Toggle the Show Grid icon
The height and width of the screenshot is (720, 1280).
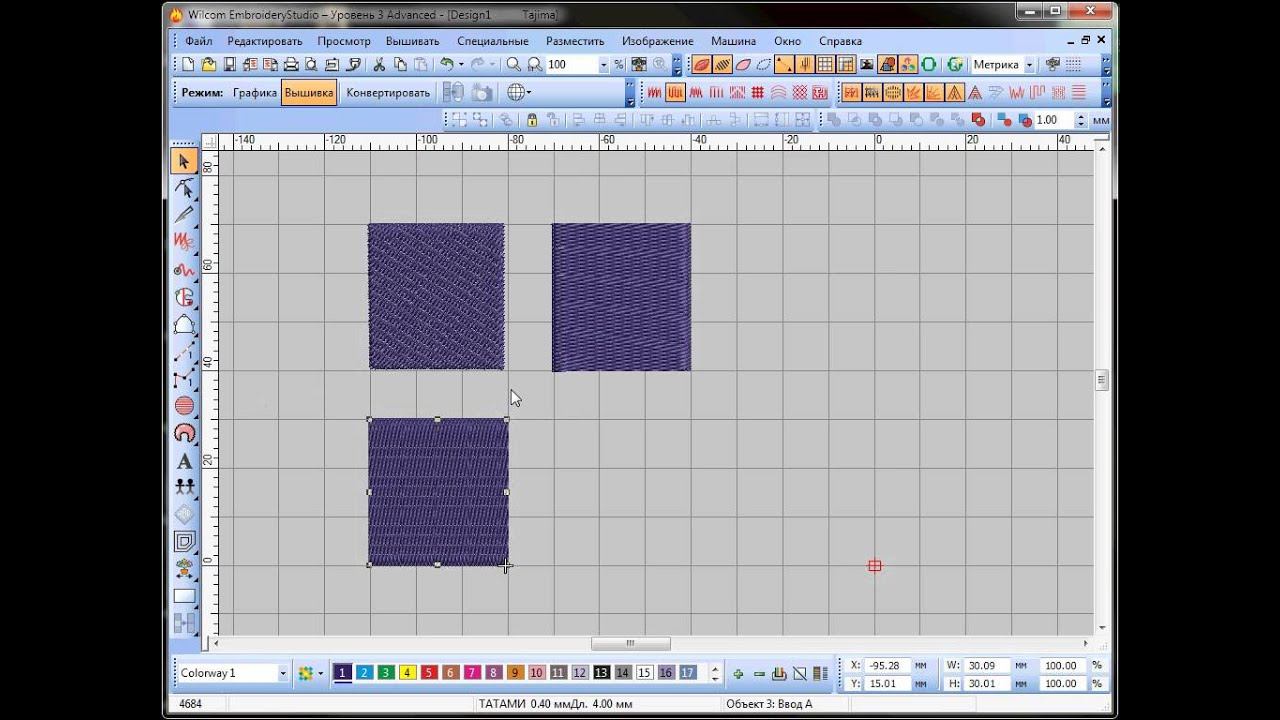point(825,65)
